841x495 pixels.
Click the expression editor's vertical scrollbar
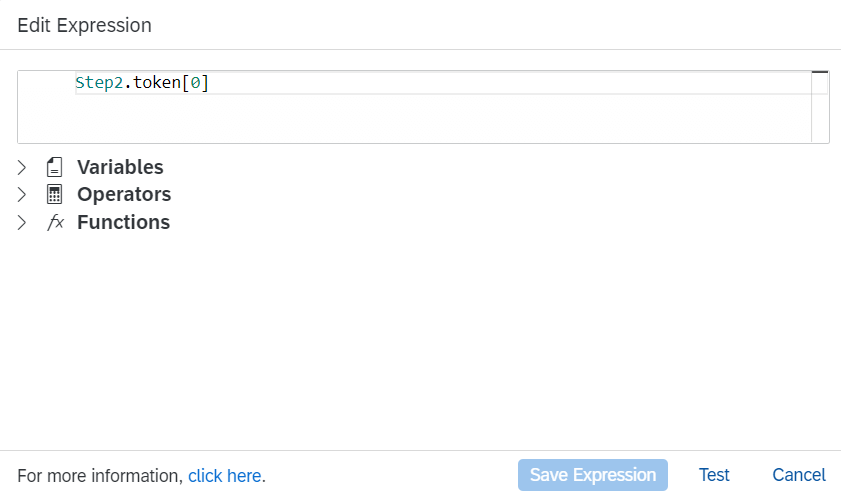[820, 107]
